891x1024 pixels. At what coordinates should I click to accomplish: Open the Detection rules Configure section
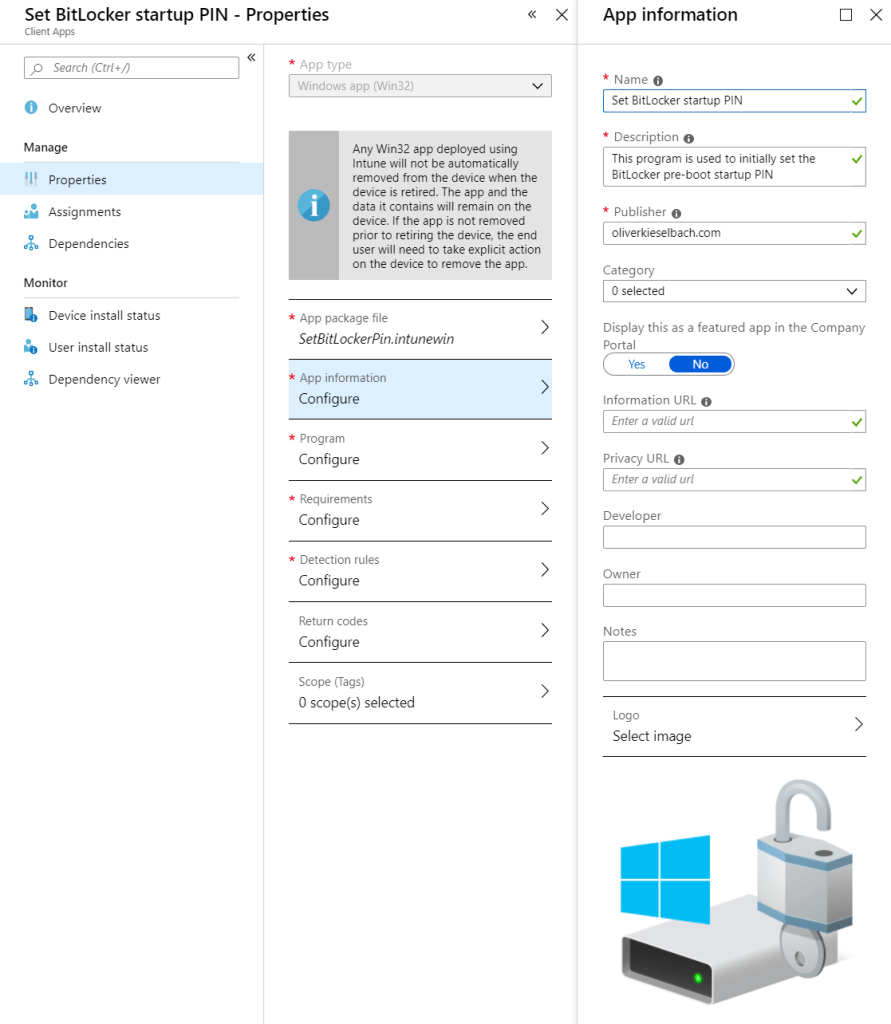(419, 571)
